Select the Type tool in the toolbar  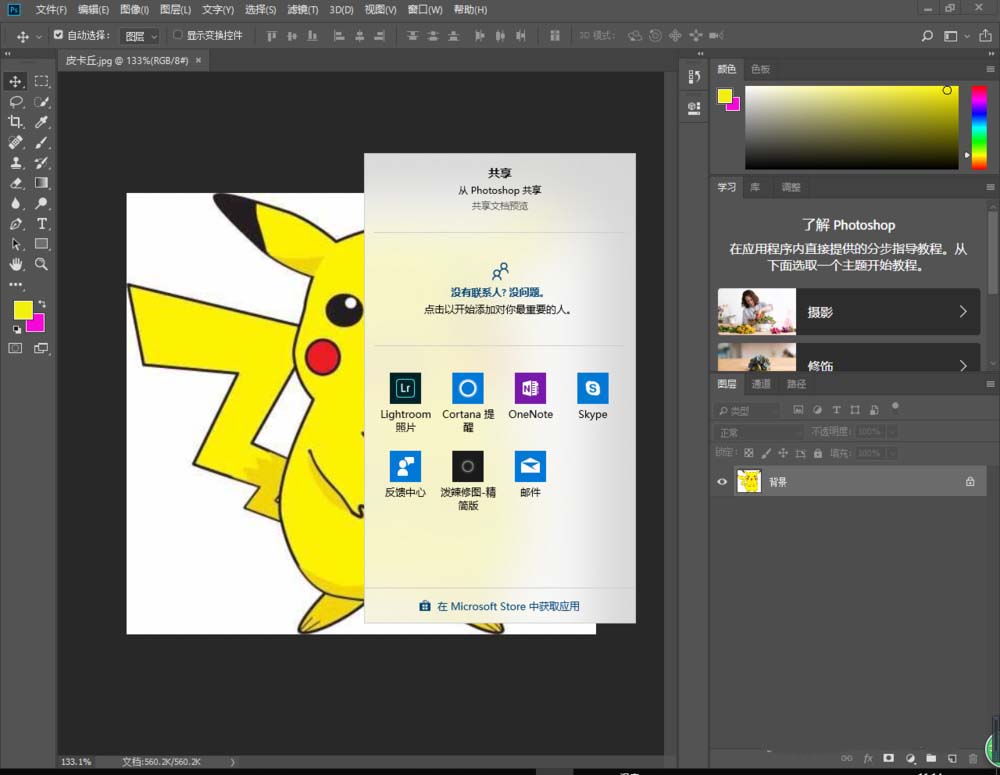[42, 223]
